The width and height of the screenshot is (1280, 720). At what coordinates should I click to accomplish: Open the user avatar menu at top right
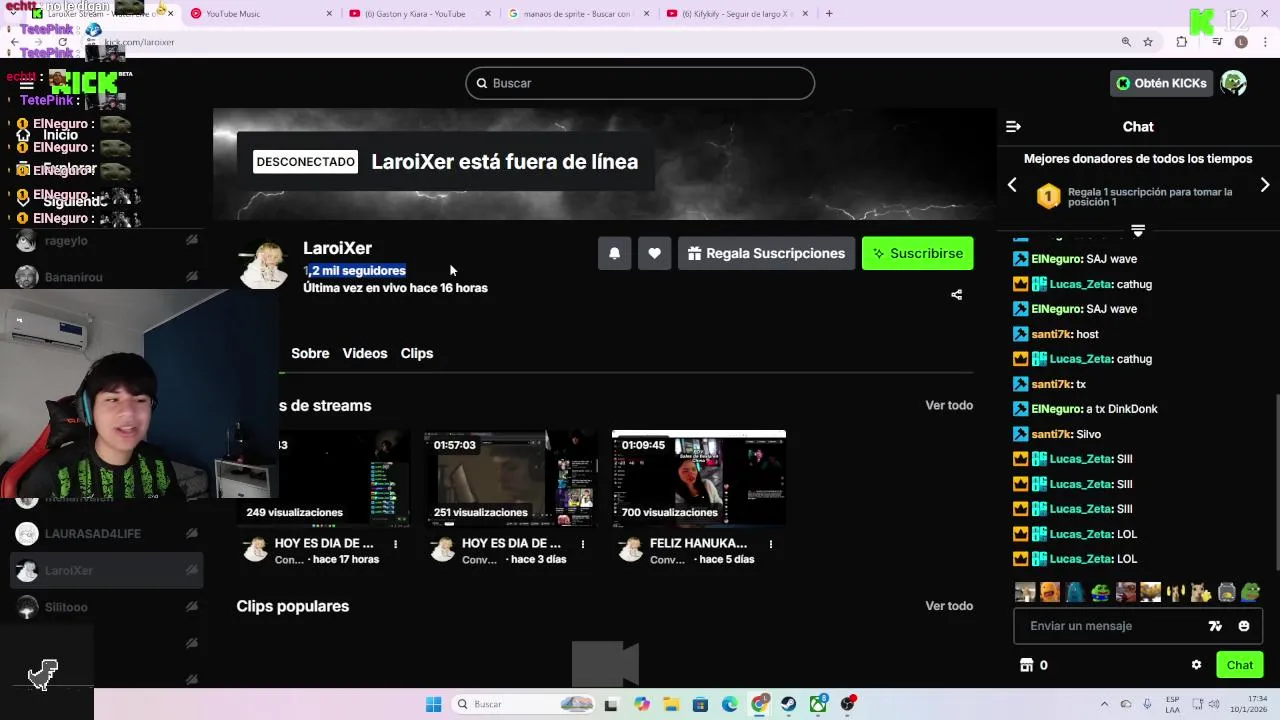[1233, 83]
